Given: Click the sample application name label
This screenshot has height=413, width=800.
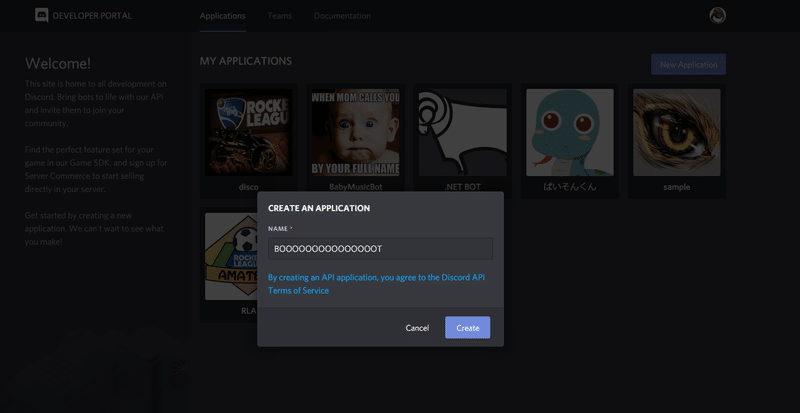Looking at the screenshot, I should (677, 187).
